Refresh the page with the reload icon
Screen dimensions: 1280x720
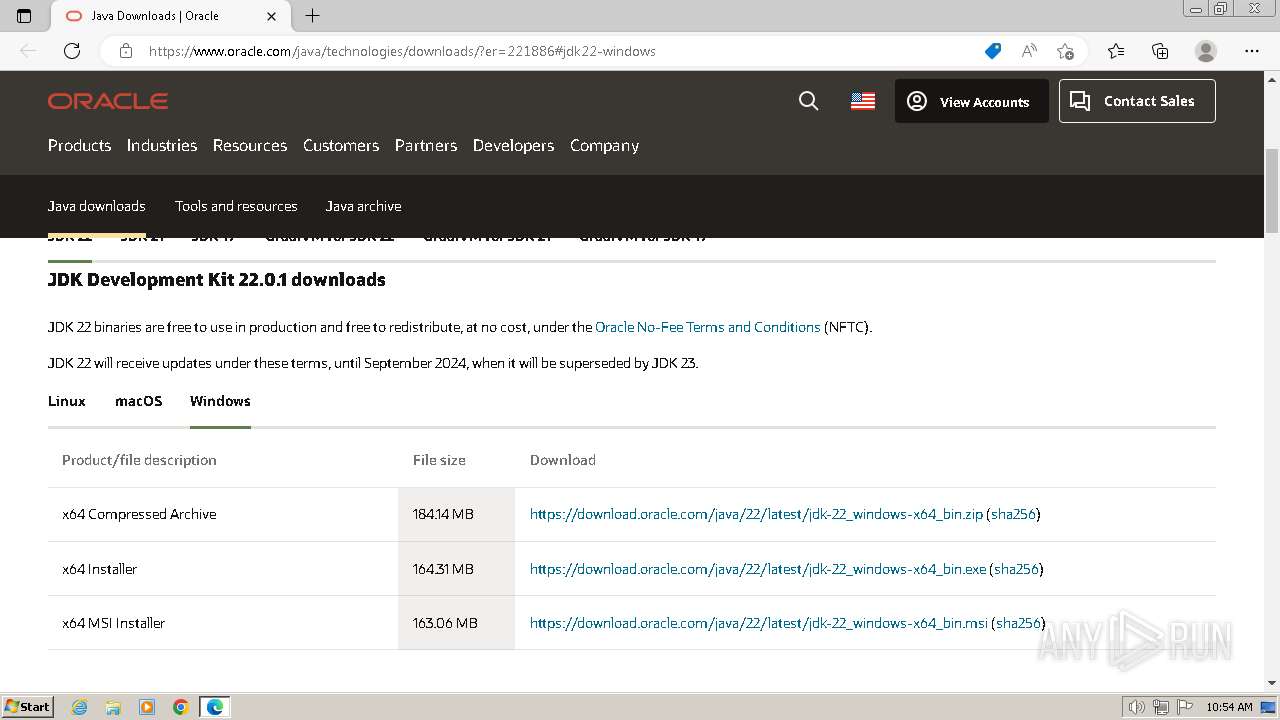(72, 51)
